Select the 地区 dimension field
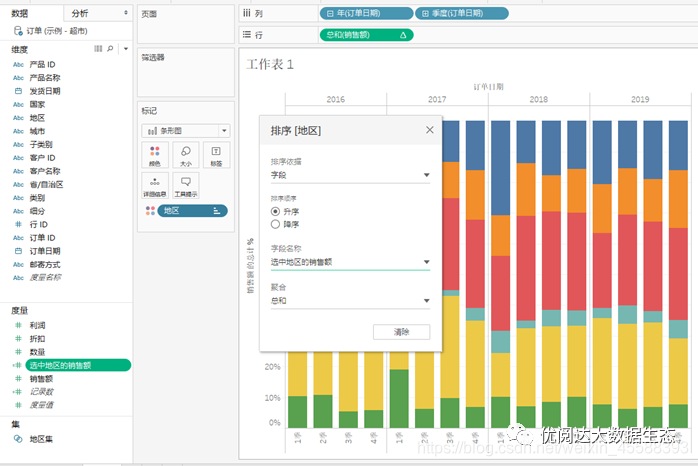The image size is (698, 466). pos(37,118)
